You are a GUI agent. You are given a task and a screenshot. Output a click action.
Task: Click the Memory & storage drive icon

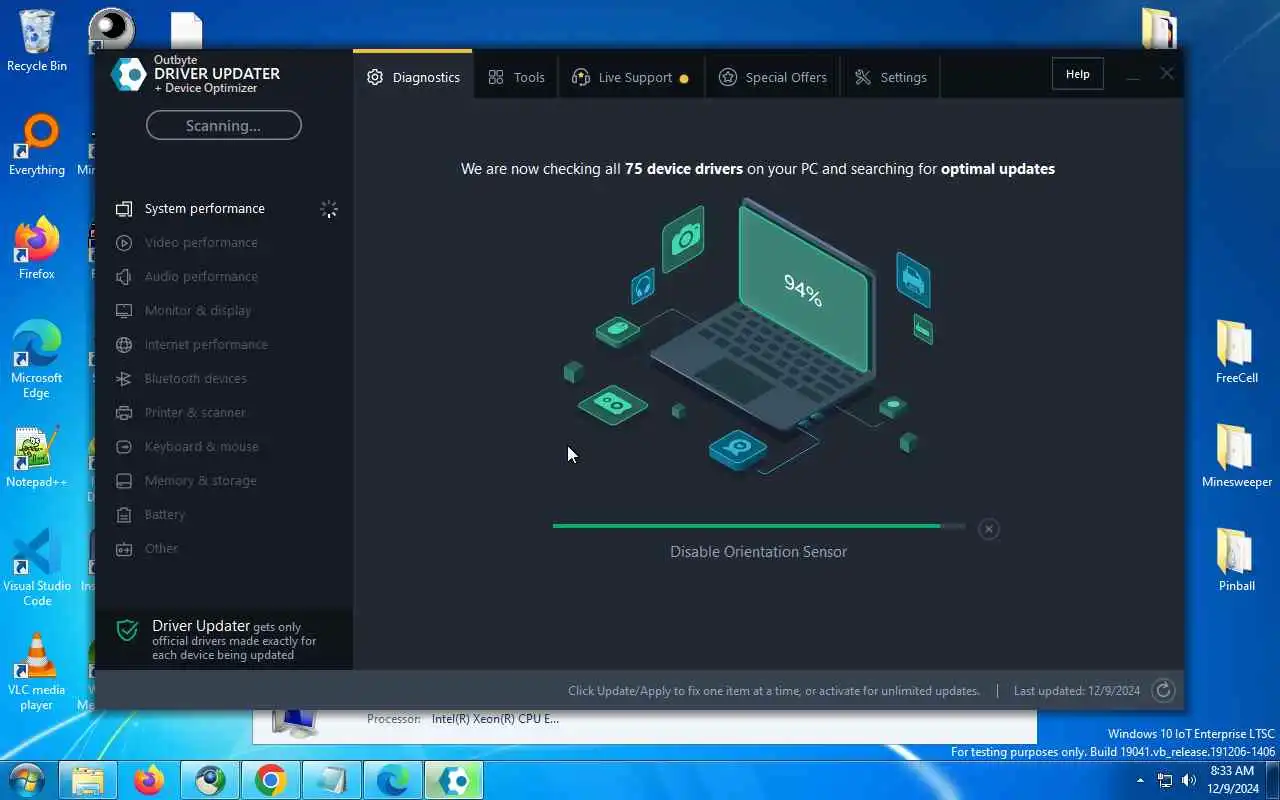point(124,481)
